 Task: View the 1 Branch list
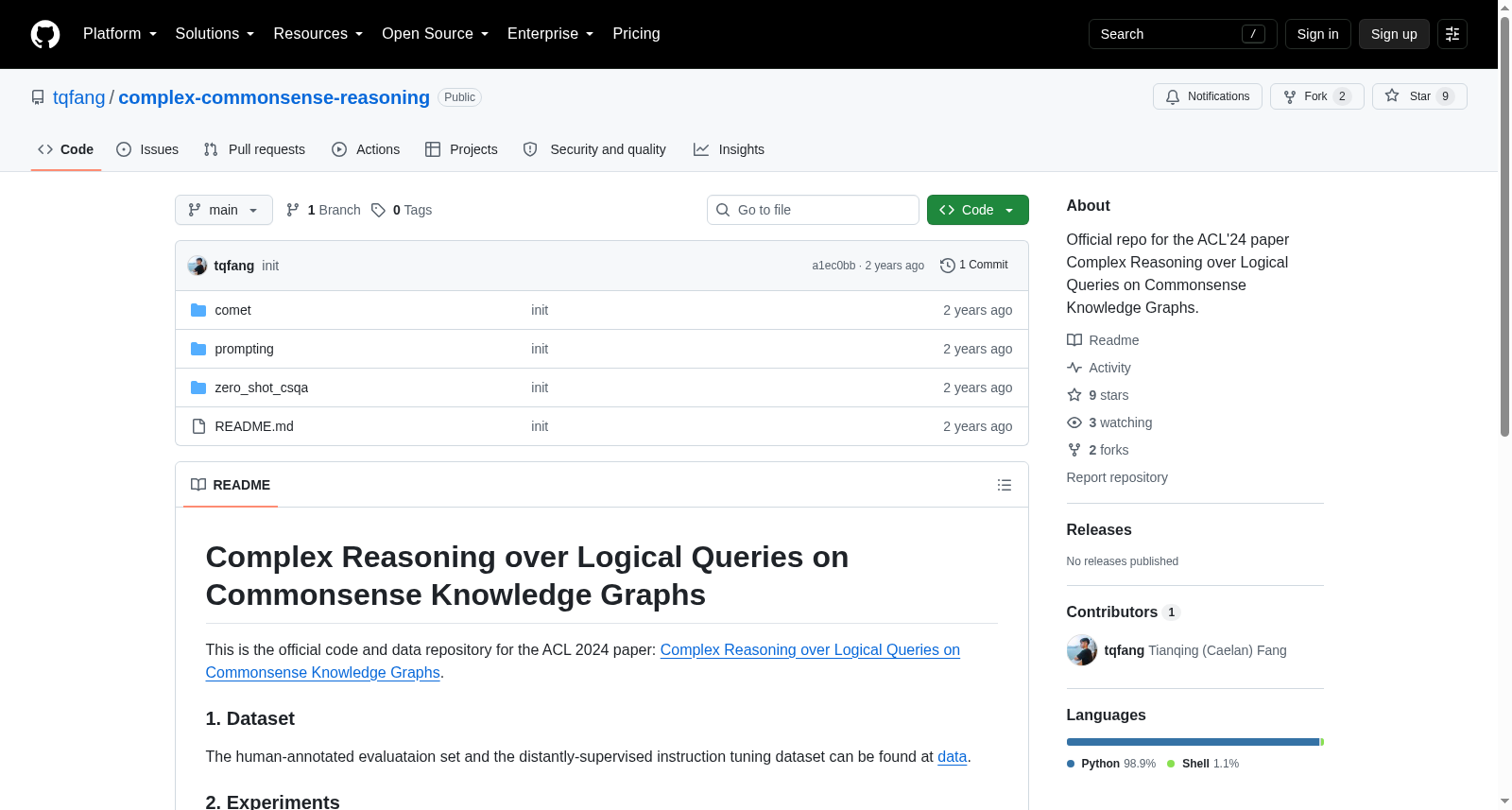pos(323,210)
